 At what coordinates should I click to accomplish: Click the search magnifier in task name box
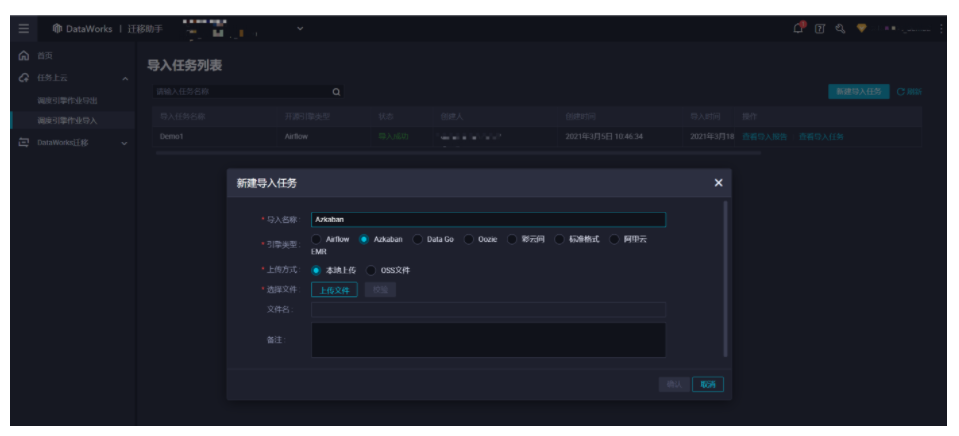(x=336, y=92)
